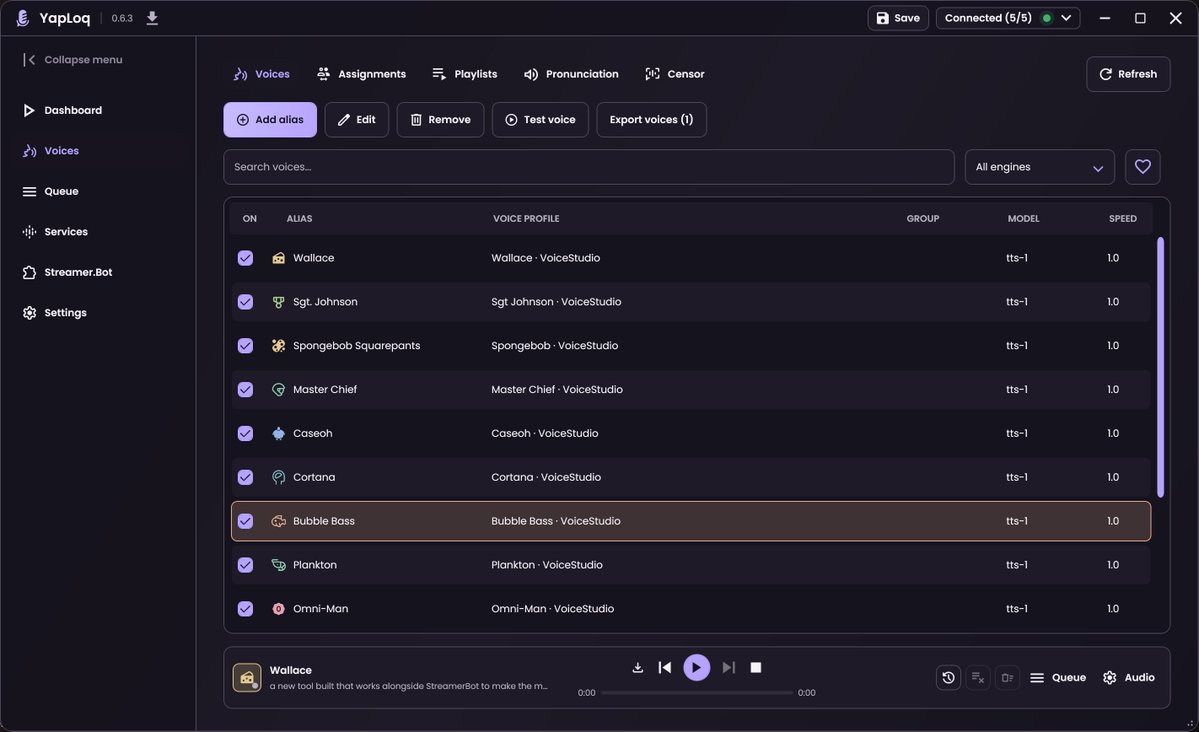
Task: Click the update download icon beside version
Action: pos(152,18)
